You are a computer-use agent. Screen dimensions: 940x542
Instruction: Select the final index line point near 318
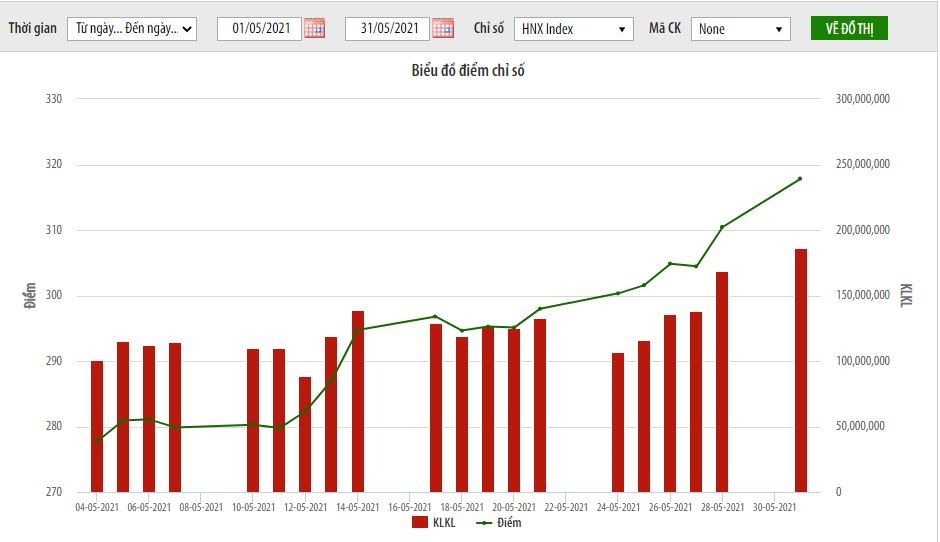(x=800, y=179)
